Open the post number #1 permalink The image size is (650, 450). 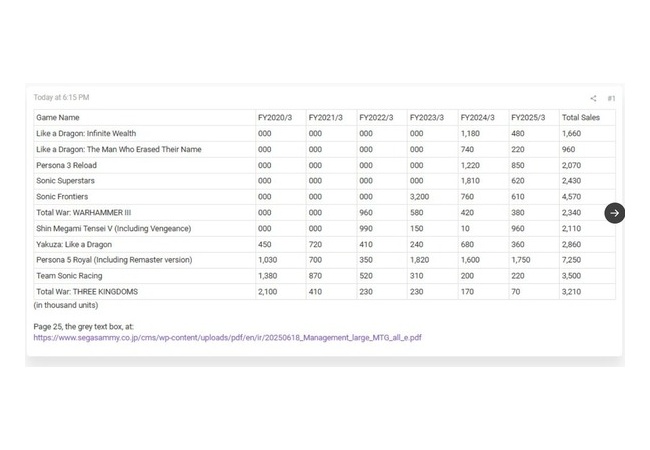pos(611,98)
